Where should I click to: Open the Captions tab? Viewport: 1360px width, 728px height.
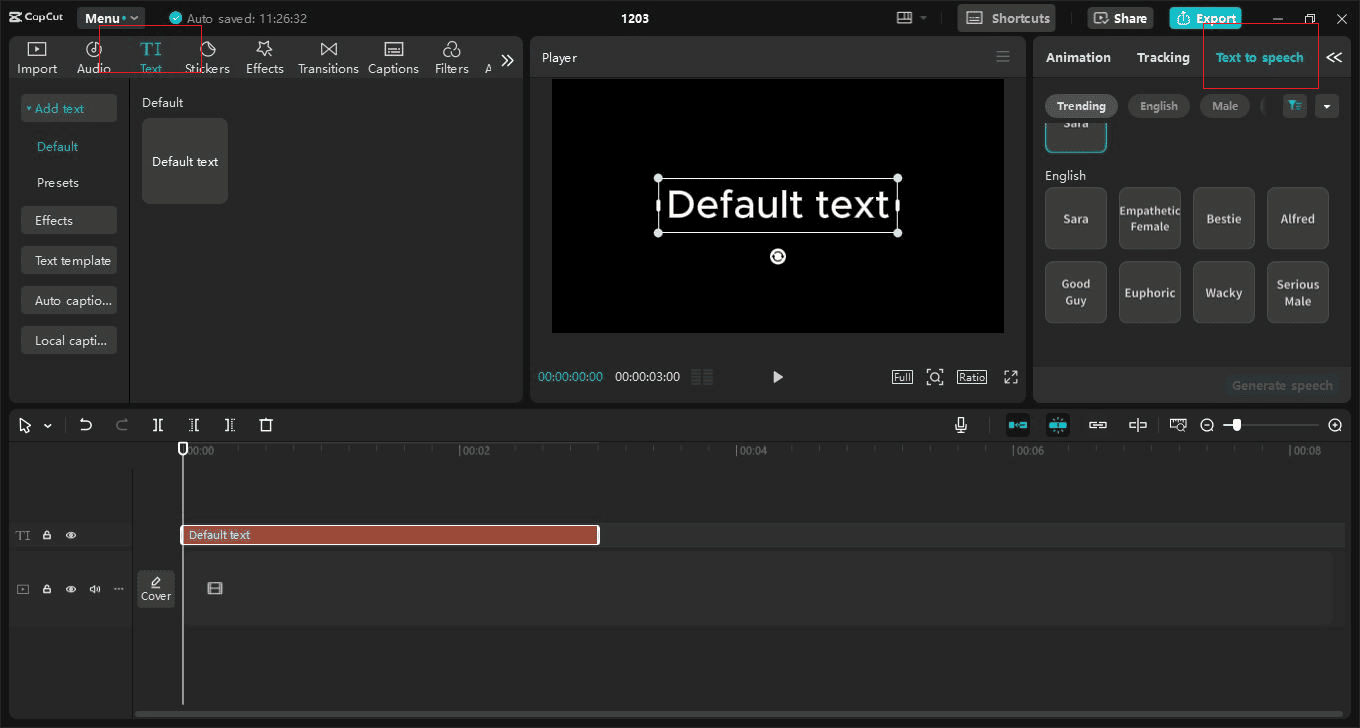tap(393, 58)
